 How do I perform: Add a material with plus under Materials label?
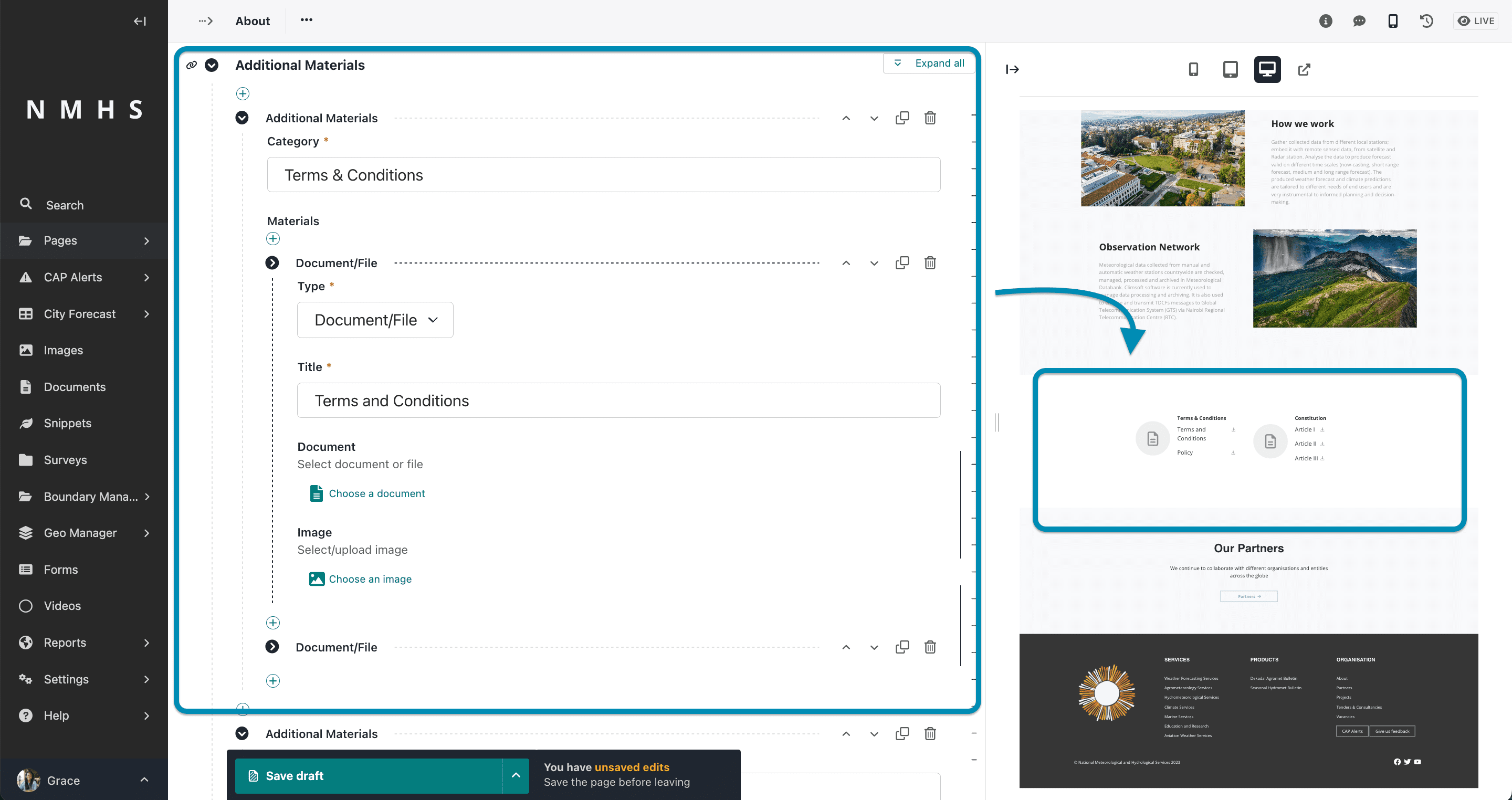pyautogui.click(x=273, y=238)
